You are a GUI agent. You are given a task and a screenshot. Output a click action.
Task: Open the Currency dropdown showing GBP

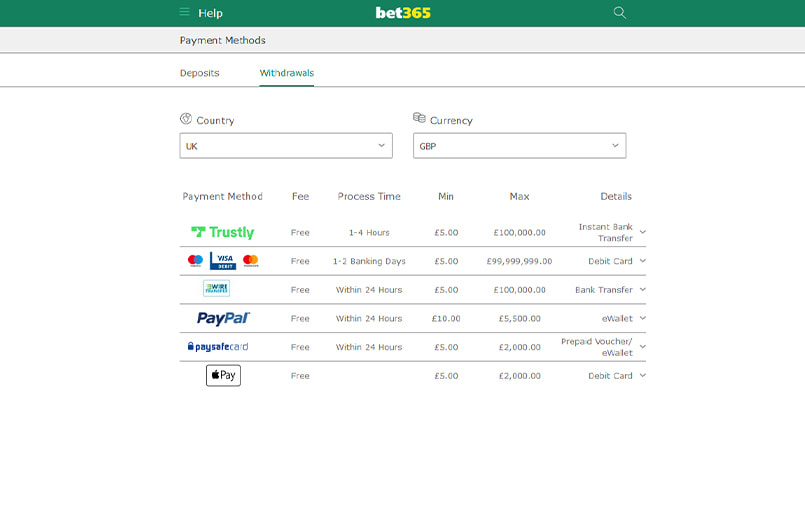pyautogui.click(x=520, y=146)
